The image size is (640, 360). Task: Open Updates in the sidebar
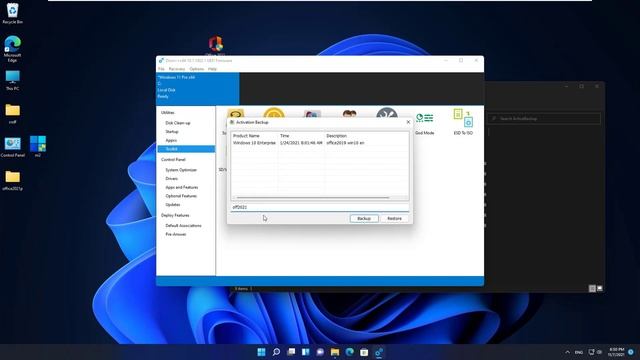coord(173,204)
